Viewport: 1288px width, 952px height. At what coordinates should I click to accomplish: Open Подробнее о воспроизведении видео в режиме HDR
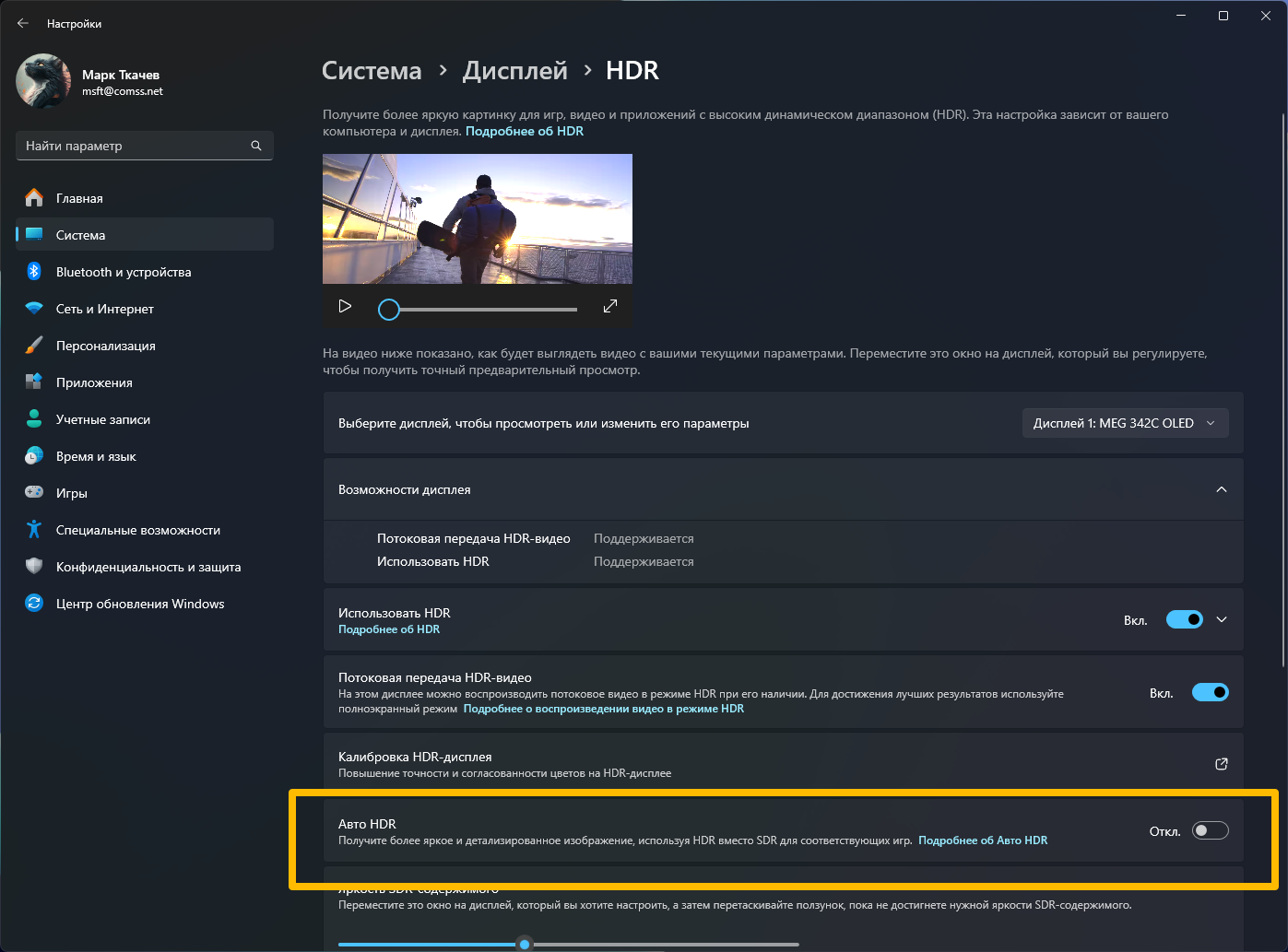(604, 709)
